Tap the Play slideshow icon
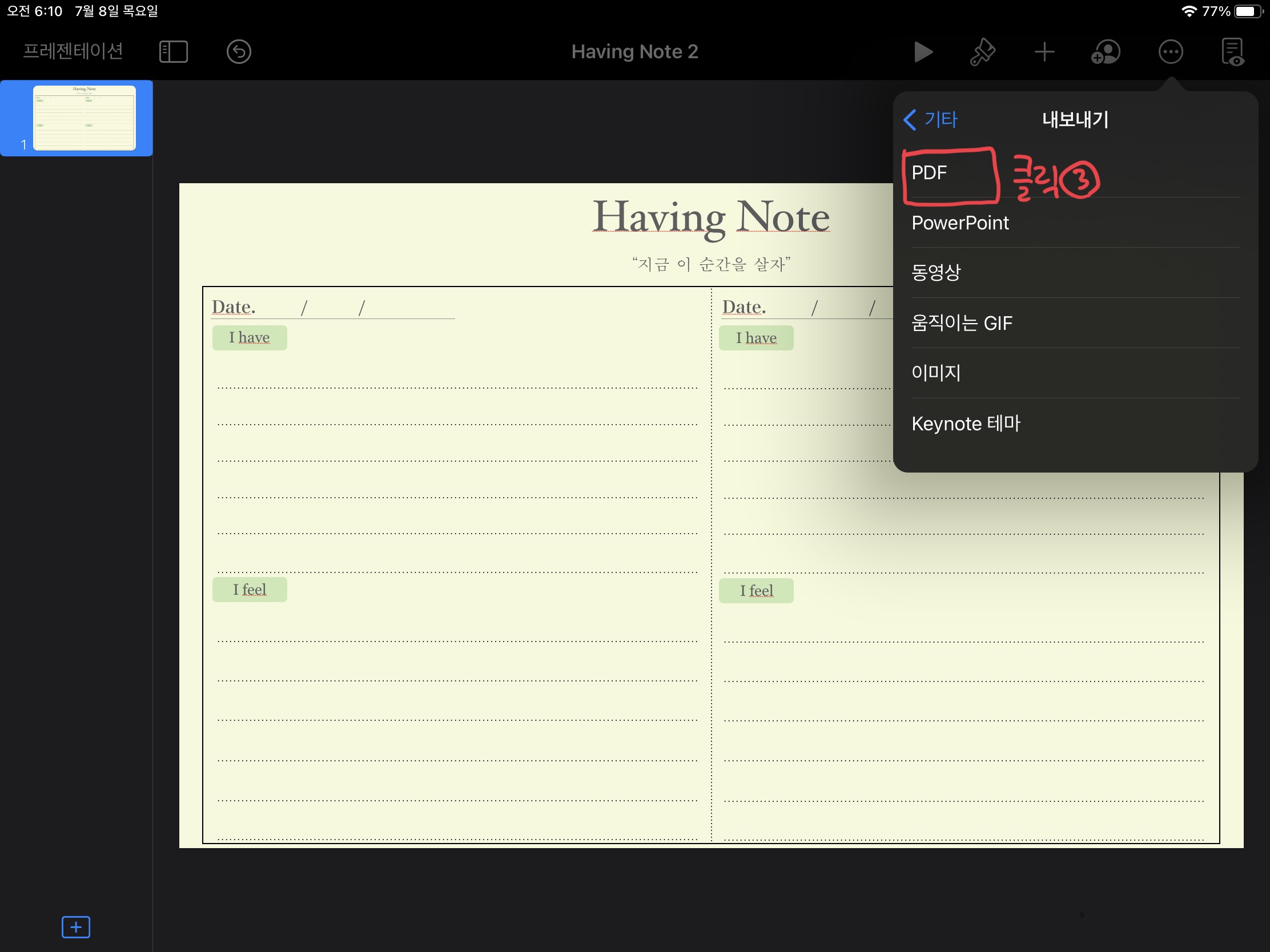Image resolution: width=1270 pixels, height=952 pixels. (923, 52)
